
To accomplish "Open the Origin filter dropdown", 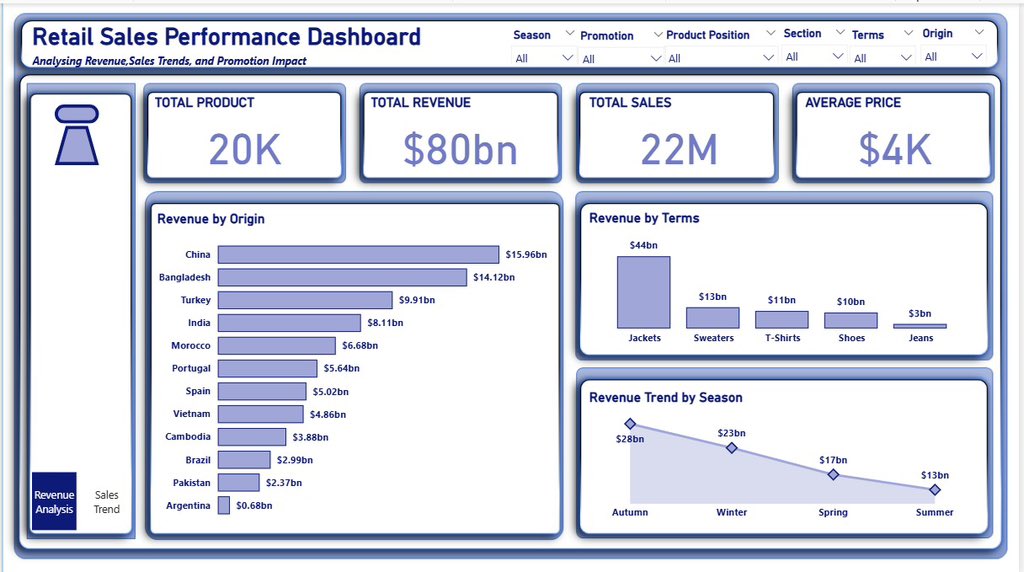I will [x=953, y=57].
